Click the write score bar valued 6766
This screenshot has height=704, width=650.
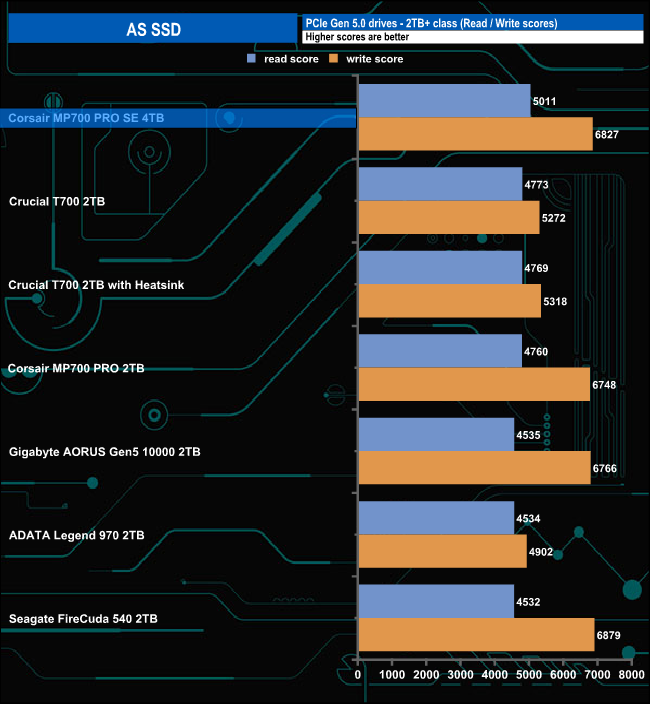[474, 468]
